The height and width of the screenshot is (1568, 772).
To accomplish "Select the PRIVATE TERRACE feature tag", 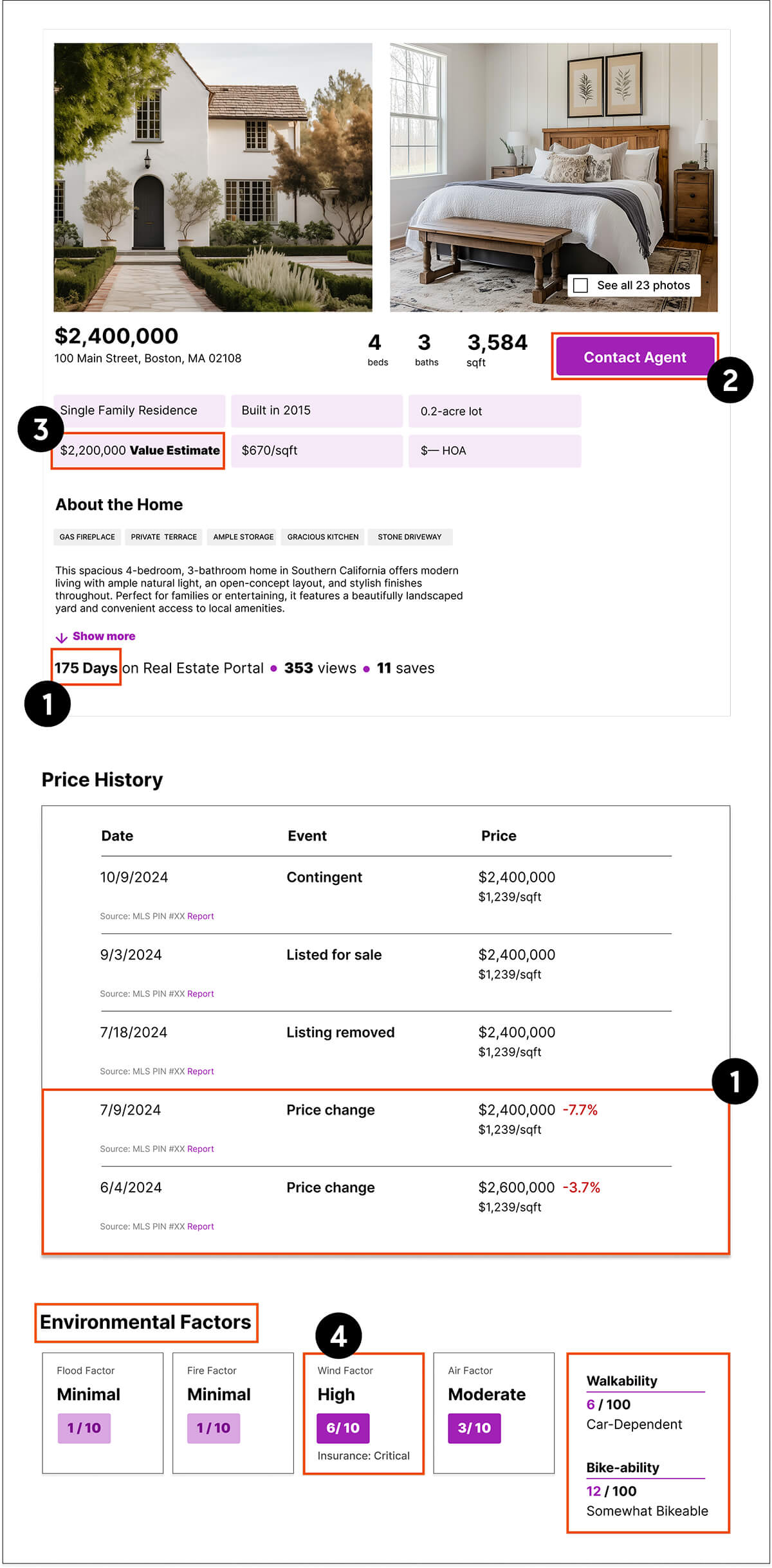I will (x=163, y=537).
